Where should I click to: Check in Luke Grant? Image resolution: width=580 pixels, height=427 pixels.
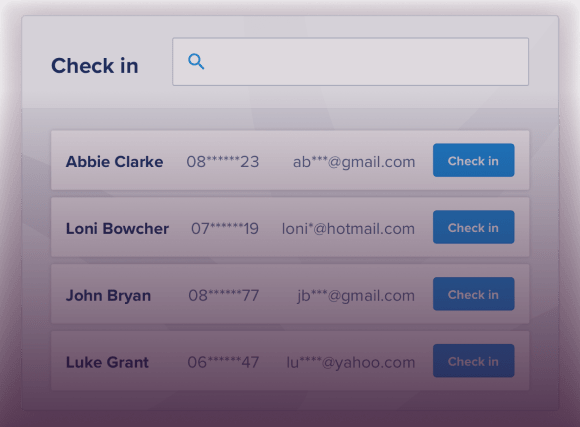pos(473,361)
